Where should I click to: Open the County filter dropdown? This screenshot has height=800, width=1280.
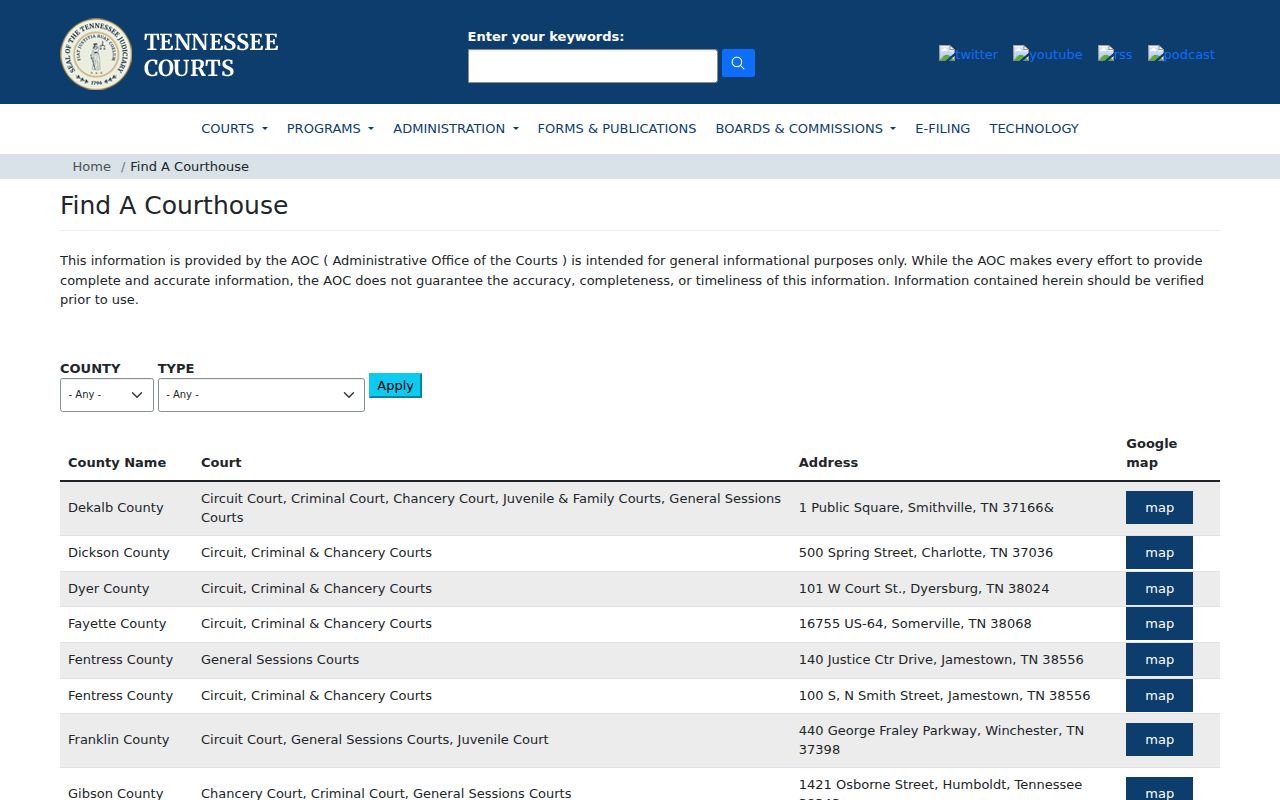pyautogui.click(x=107, y=395)
